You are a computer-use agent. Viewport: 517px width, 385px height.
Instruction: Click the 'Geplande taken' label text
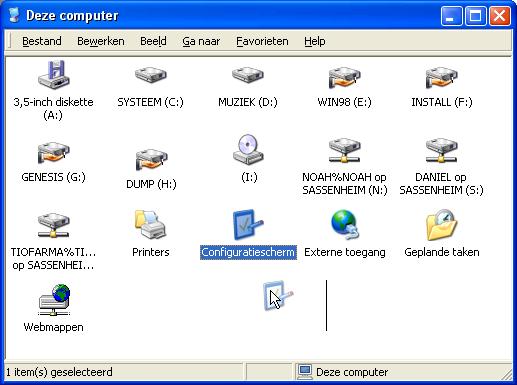point(442,252)
